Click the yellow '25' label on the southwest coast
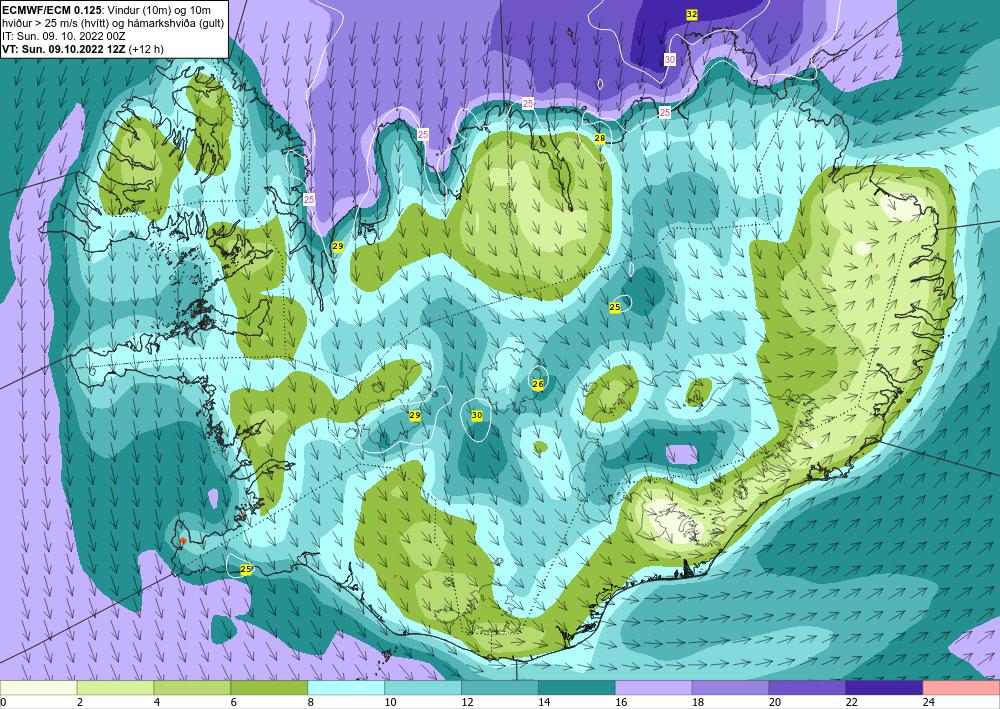Image resolution: width=1000 pixels, height=709 pixels. pyautogui.click(x=246, y=569)
